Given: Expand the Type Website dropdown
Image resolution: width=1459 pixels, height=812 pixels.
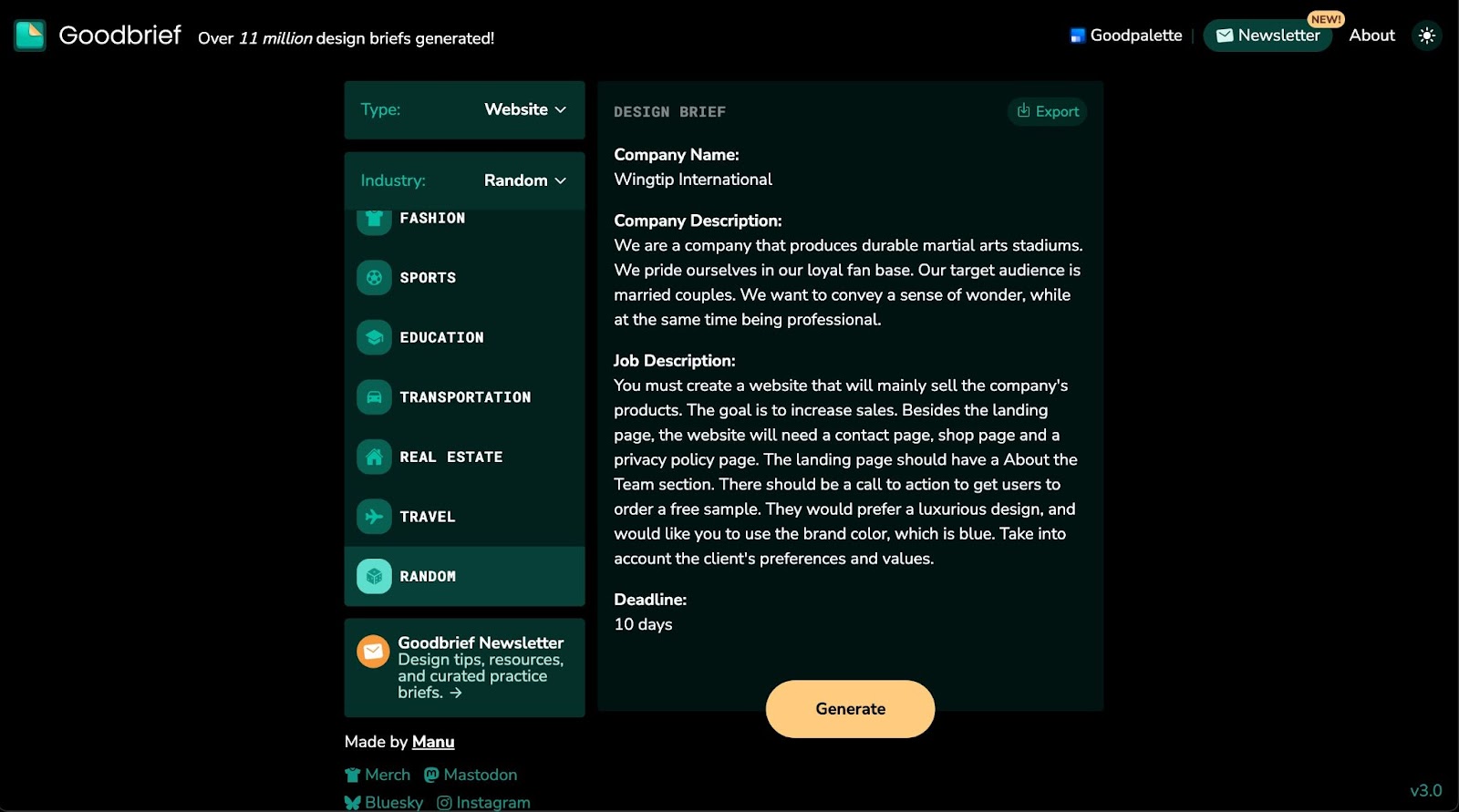Looking at the screenshot, I should tap(464, 109).
